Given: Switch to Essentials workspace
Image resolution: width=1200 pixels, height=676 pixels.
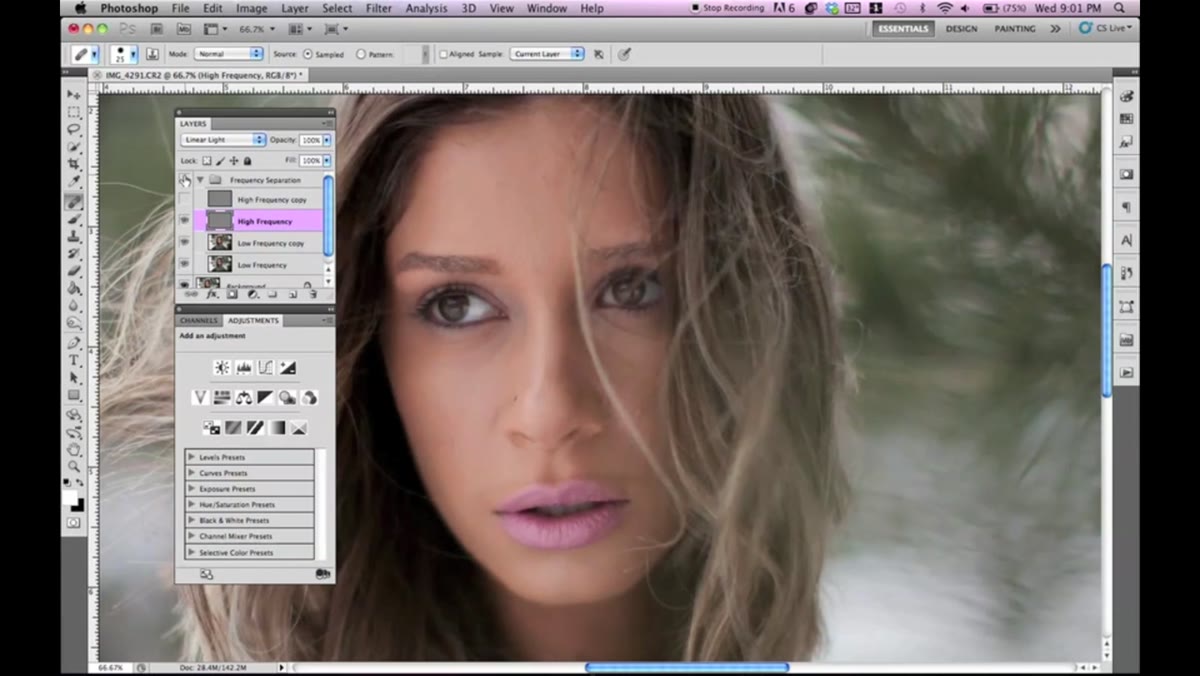Looking at the screenshot, I should click(903, 29).
